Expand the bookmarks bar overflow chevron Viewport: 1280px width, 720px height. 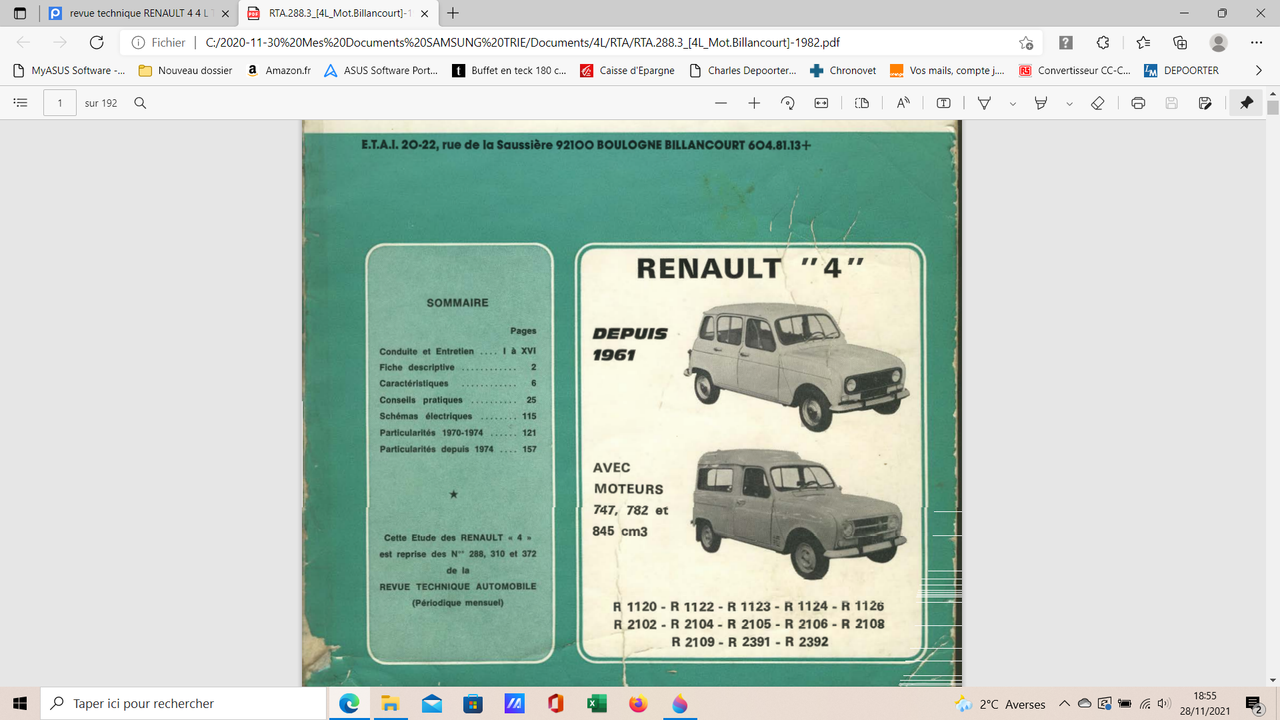(1258, 71)
